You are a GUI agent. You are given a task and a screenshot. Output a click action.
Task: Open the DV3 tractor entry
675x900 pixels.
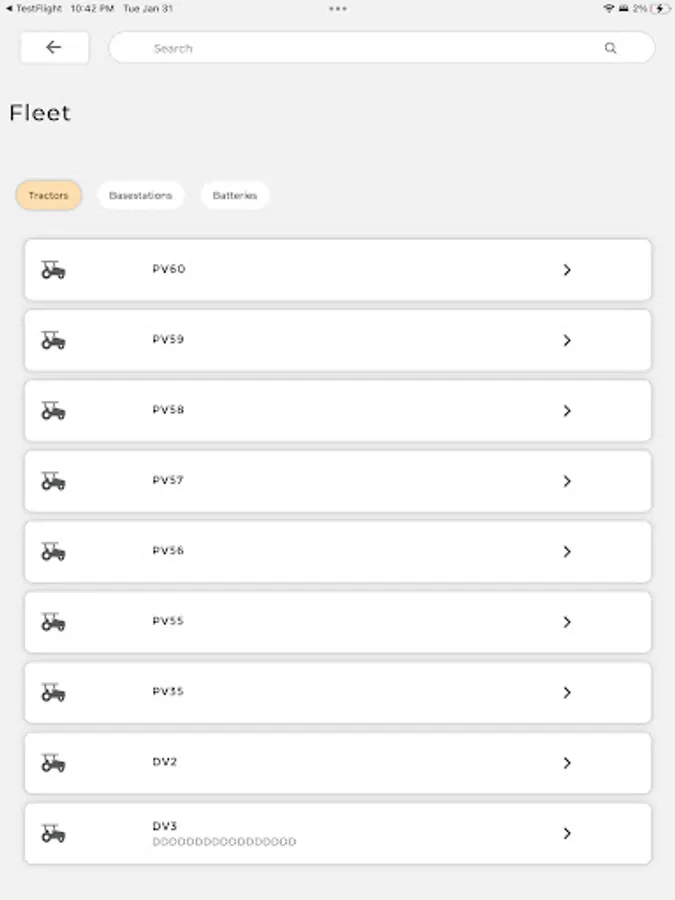[x=337, y=833]
